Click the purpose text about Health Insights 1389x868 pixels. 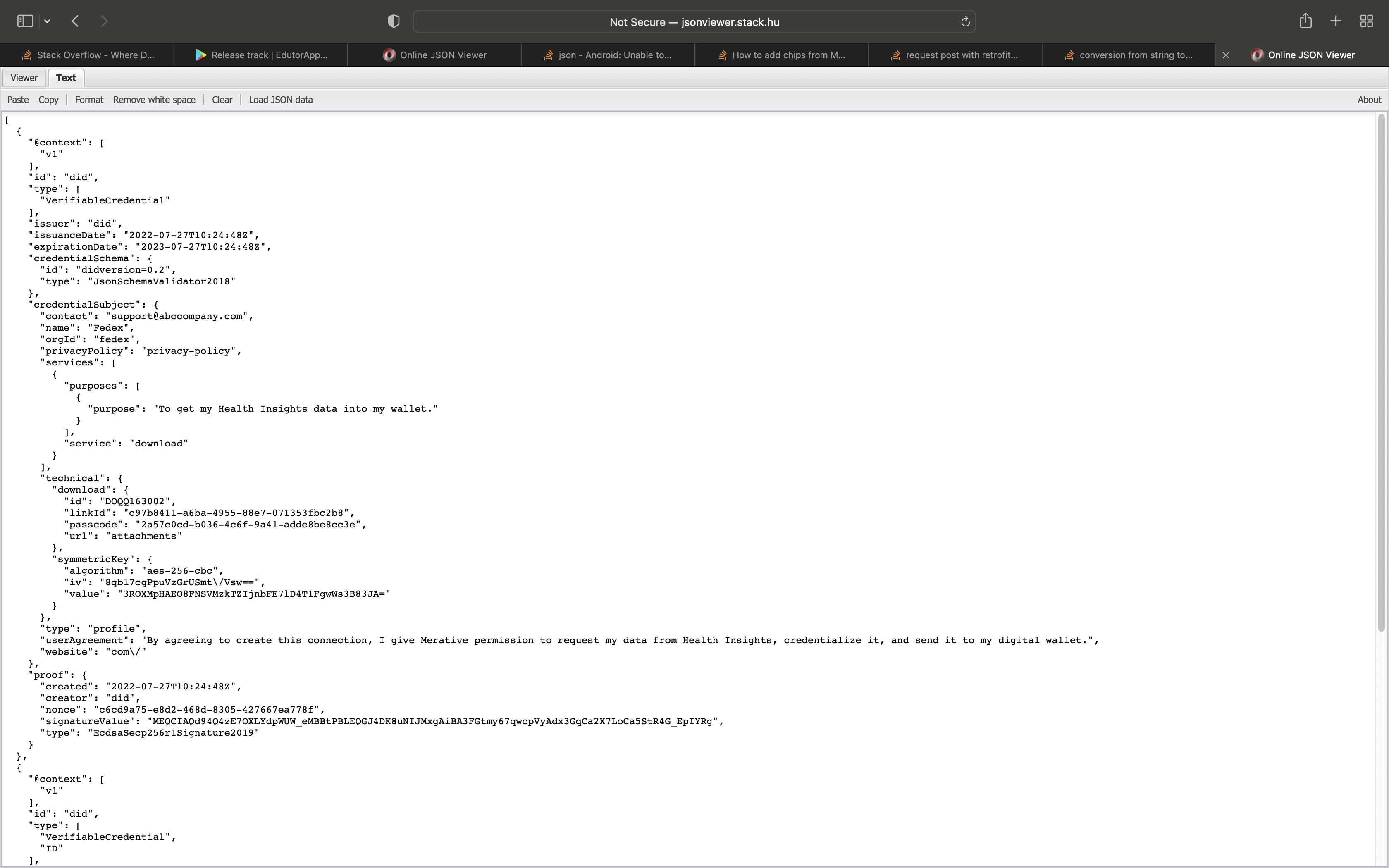(x=296, y=409)
